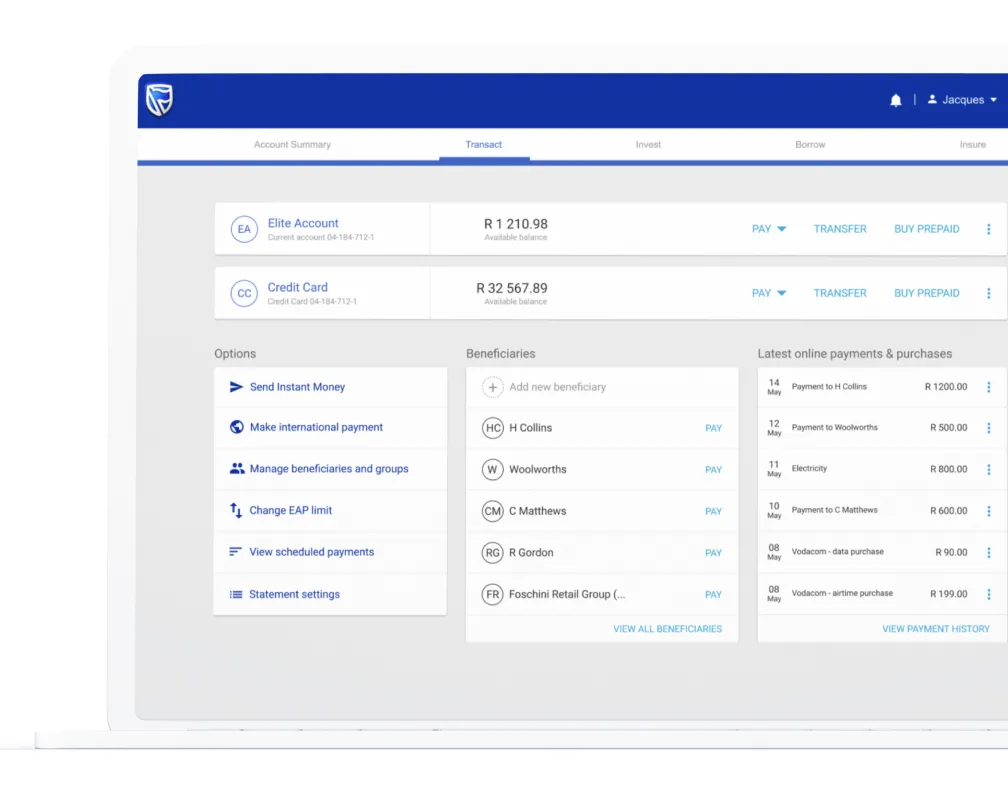Viewport: 1008px width, 796px height.
Task: Expand the PAY dropdown for Credit Card
Action: 769,293
